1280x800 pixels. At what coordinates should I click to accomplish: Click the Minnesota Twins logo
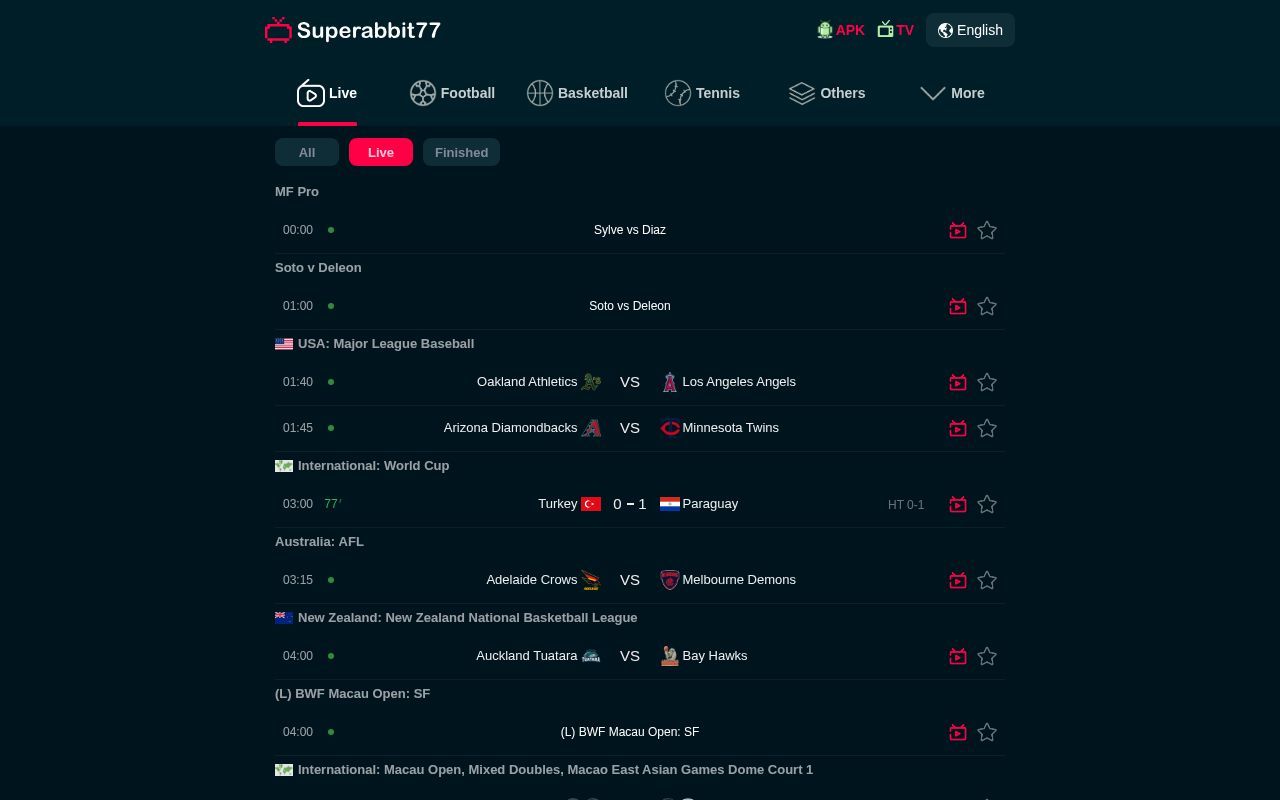[670, 428]
